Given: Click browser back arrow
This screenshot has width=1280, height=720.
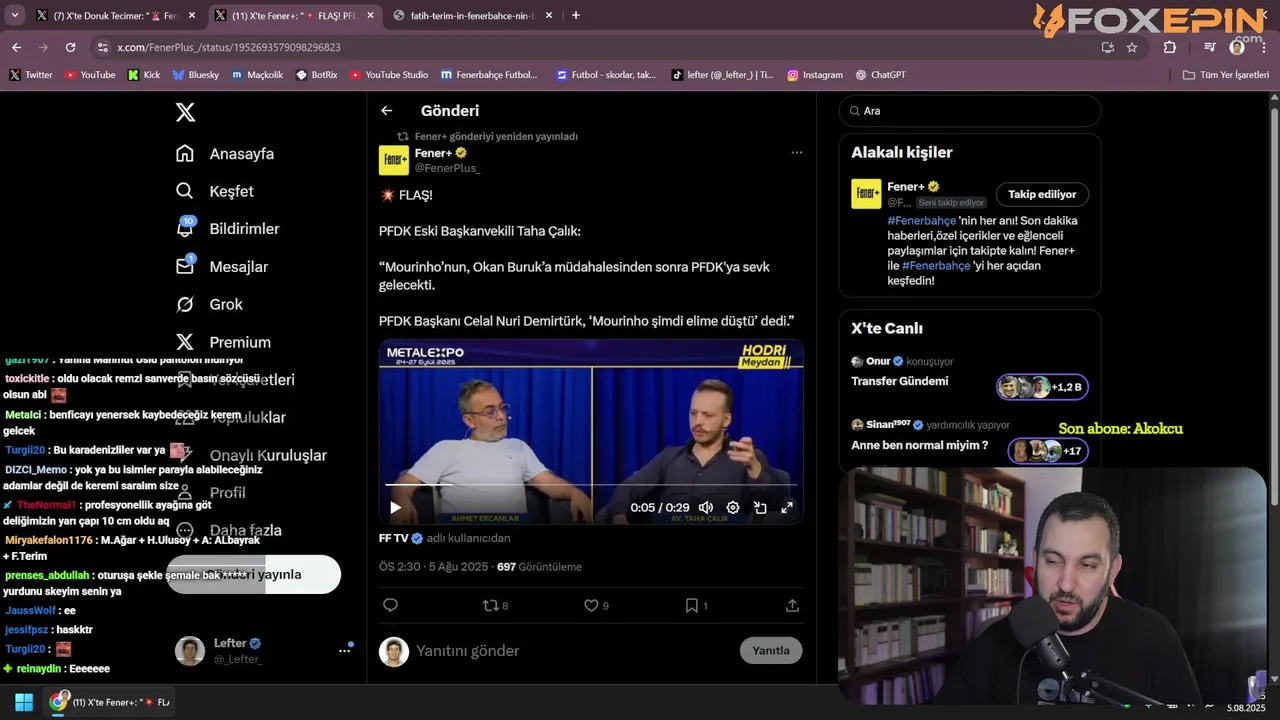Looking at the screenshot, I should (x=16, y=47).
